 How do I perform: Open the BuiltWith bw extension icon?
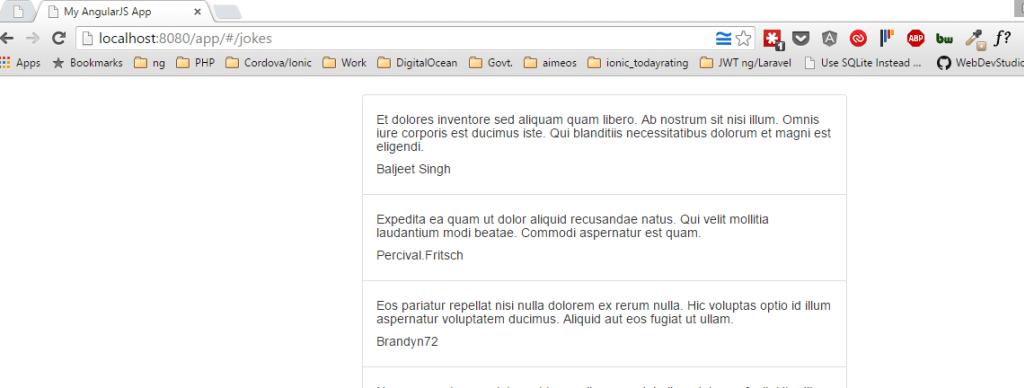[944, 39]
